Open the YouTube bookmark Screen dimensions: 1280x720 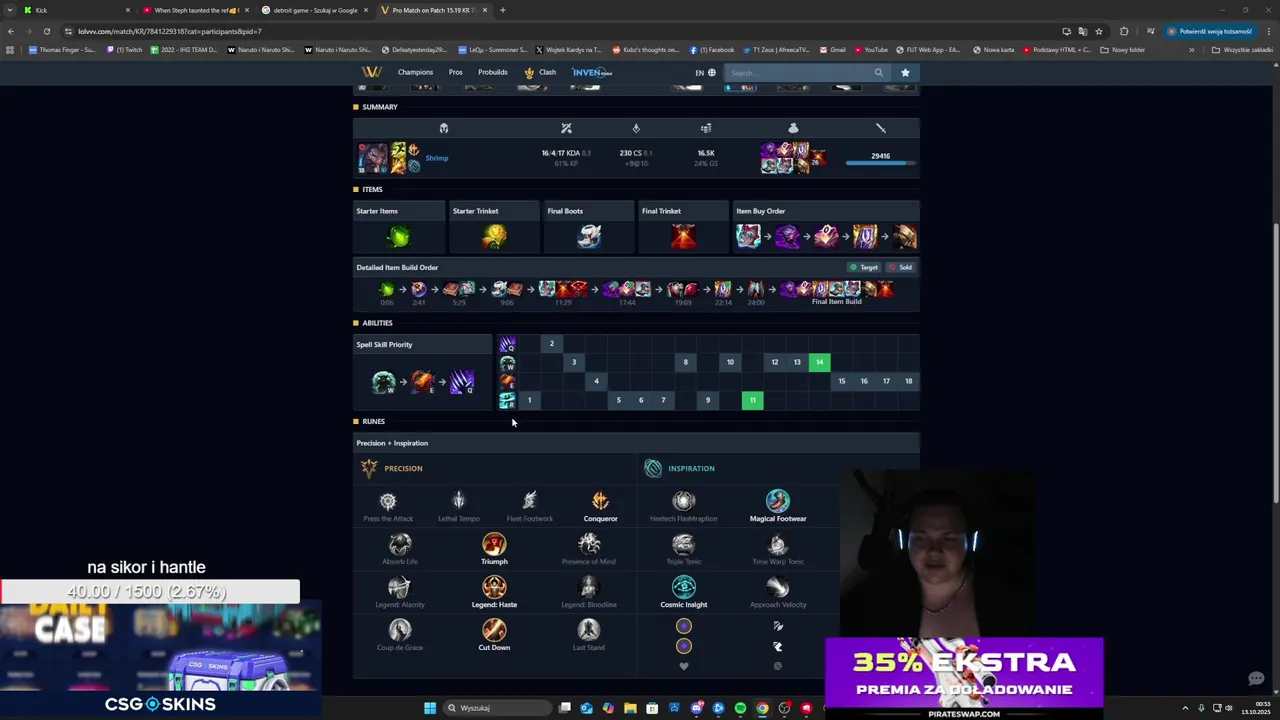871,49
